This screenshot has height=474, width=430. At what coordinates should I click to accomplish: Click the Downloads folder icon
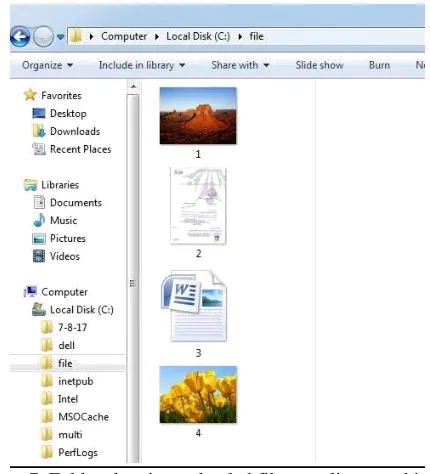tap(39, 131)
